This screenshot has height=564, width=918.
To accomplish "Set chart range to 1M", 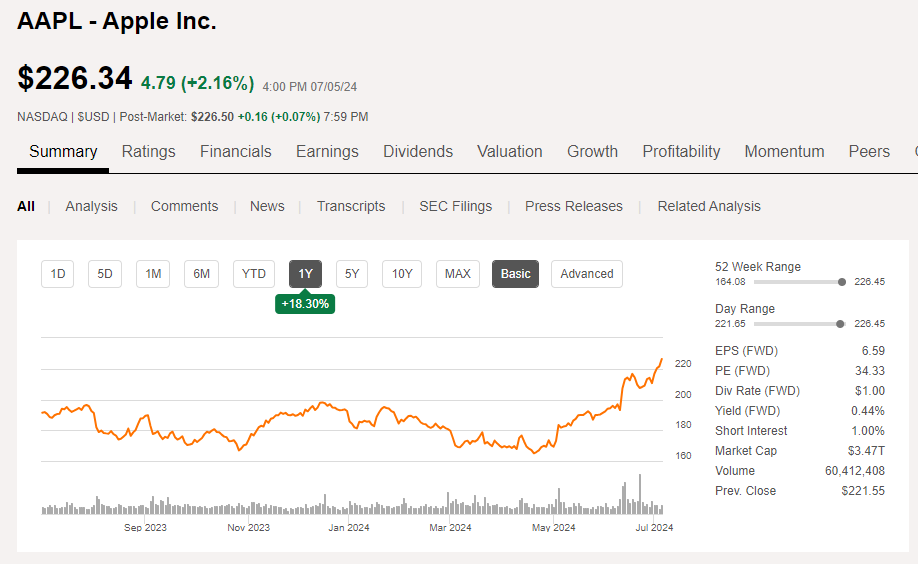I will tap(153, 274).
